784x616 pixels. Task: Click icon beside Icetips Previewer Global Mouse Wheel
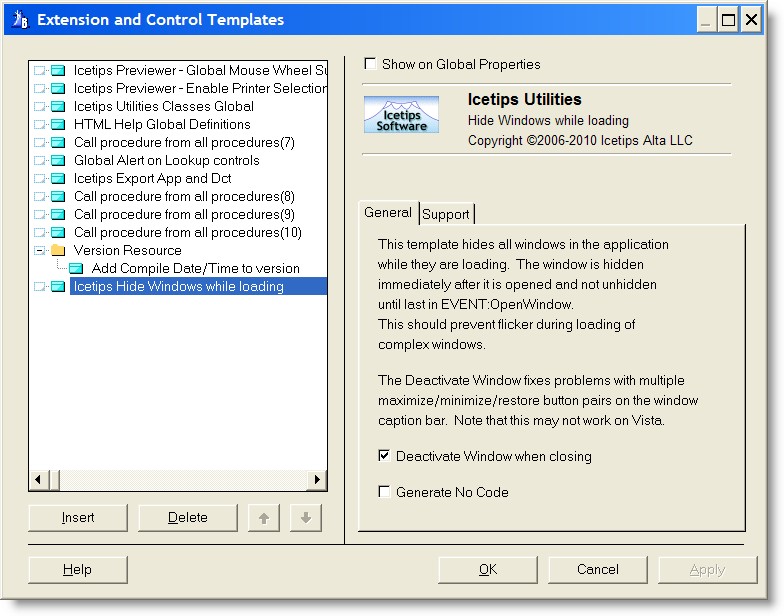(x=58, y=70)
